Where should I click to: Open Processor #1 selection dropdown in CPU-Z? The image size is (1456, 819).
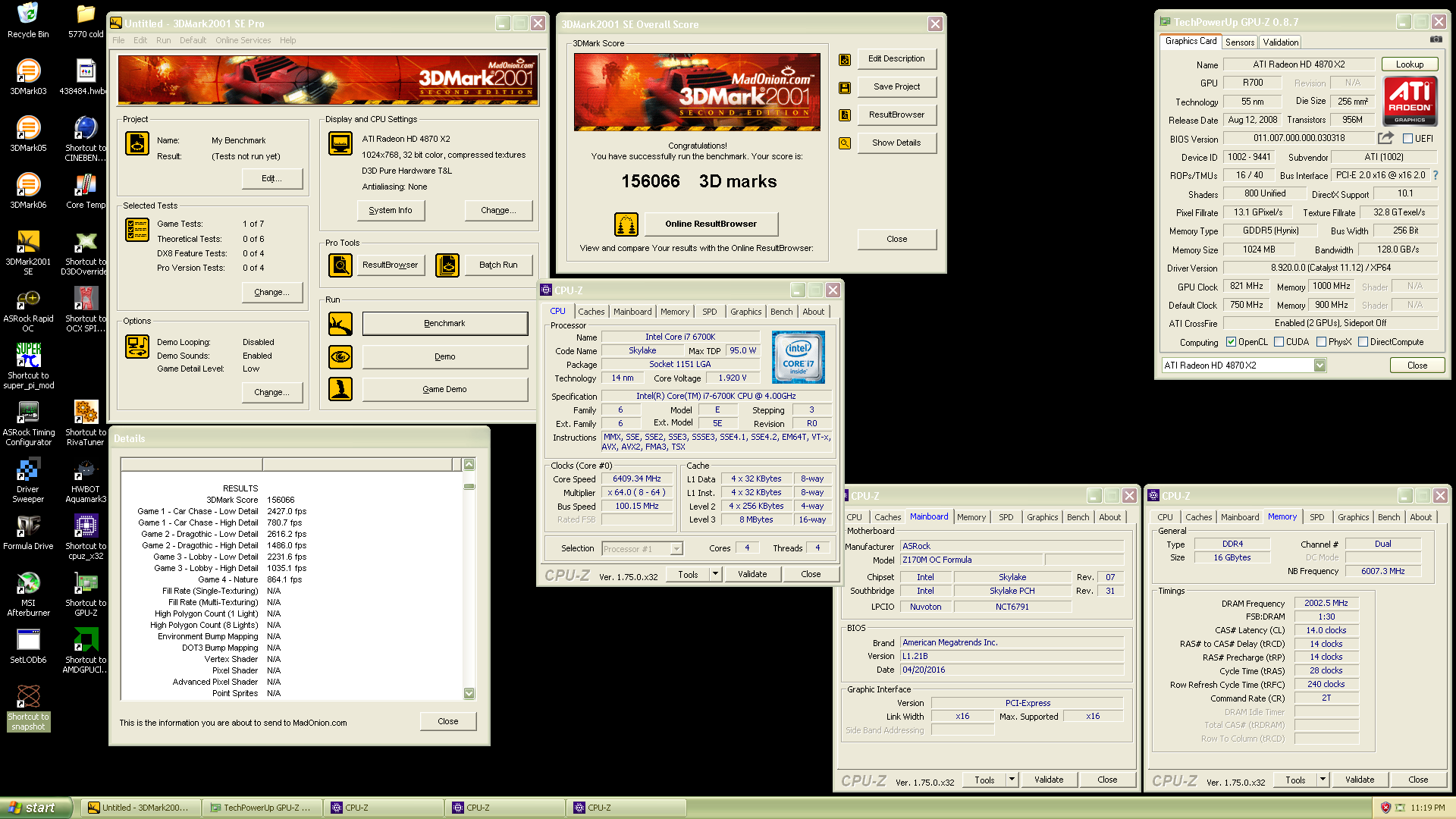(676, 548)
